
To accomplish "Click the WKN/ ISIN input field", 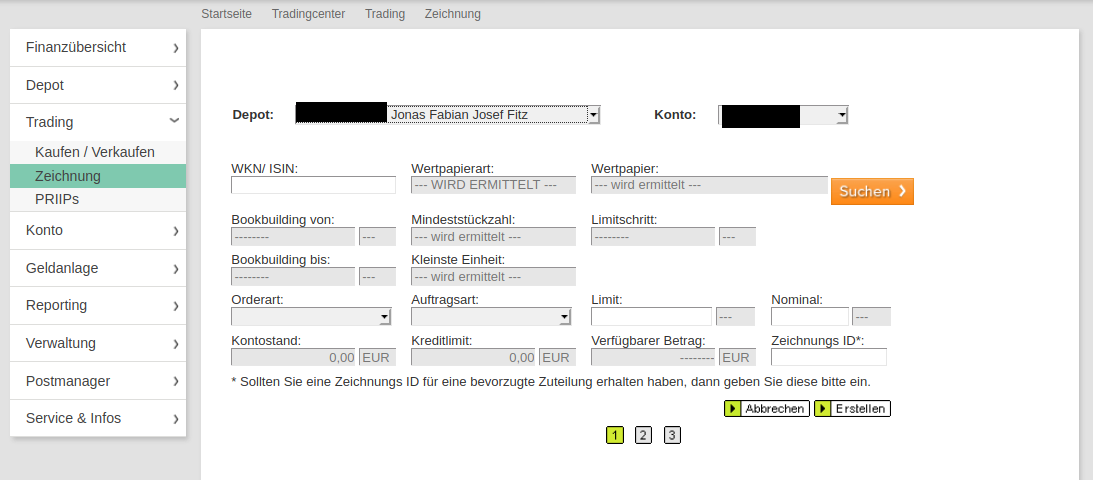I will [313, 185].
